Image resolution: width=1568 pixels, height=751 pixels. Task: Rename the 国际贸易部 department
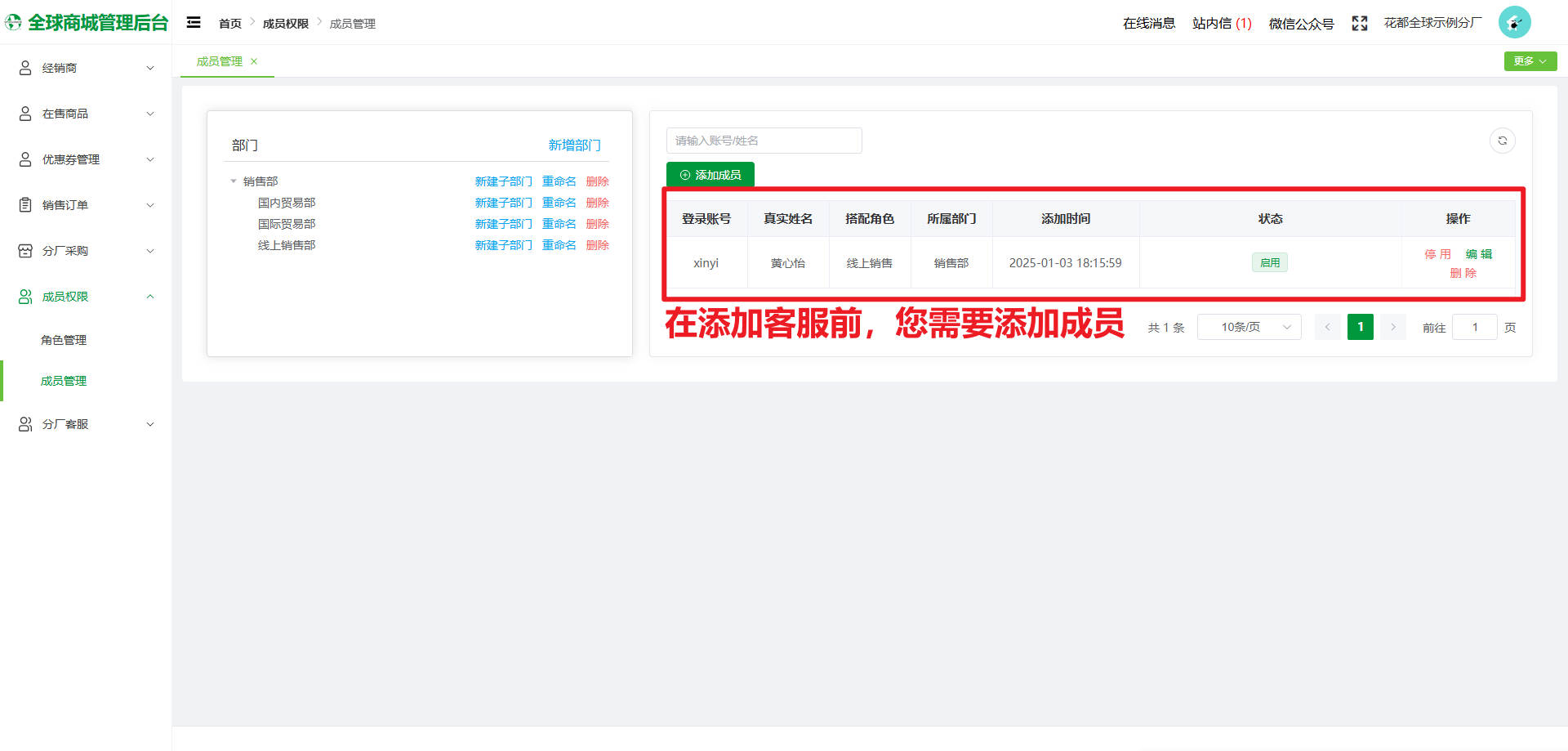(x=559, y=224)
